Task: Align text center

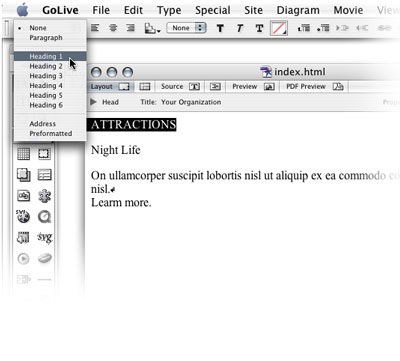Action: [113, 28]
